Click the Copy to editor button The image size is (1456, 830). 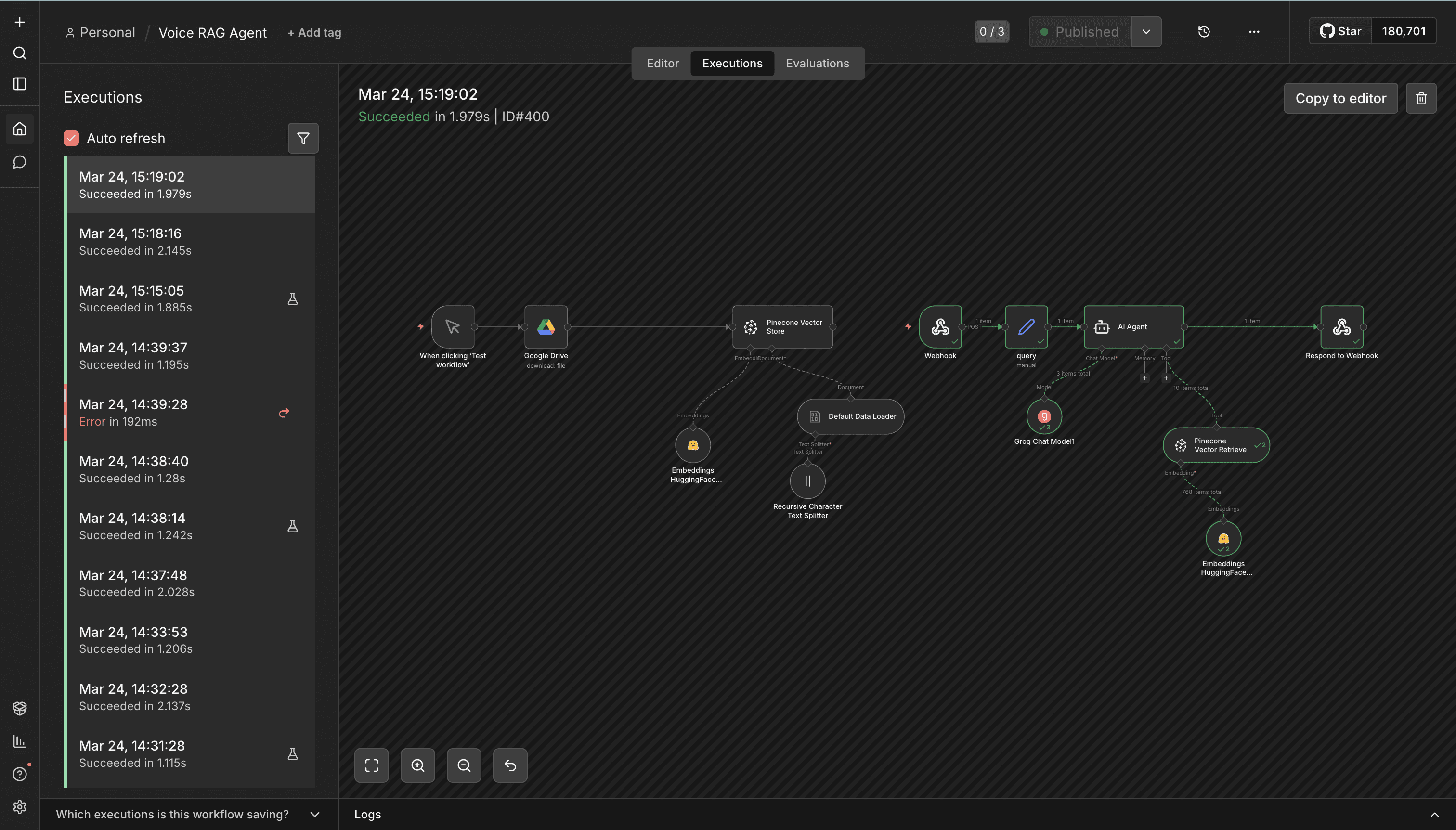click(x=1340, y=98)
